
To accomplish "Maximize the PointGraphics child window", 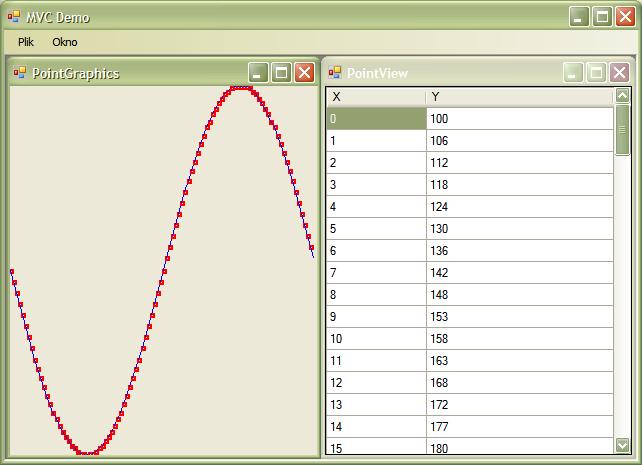I will (x=281, y=72).
